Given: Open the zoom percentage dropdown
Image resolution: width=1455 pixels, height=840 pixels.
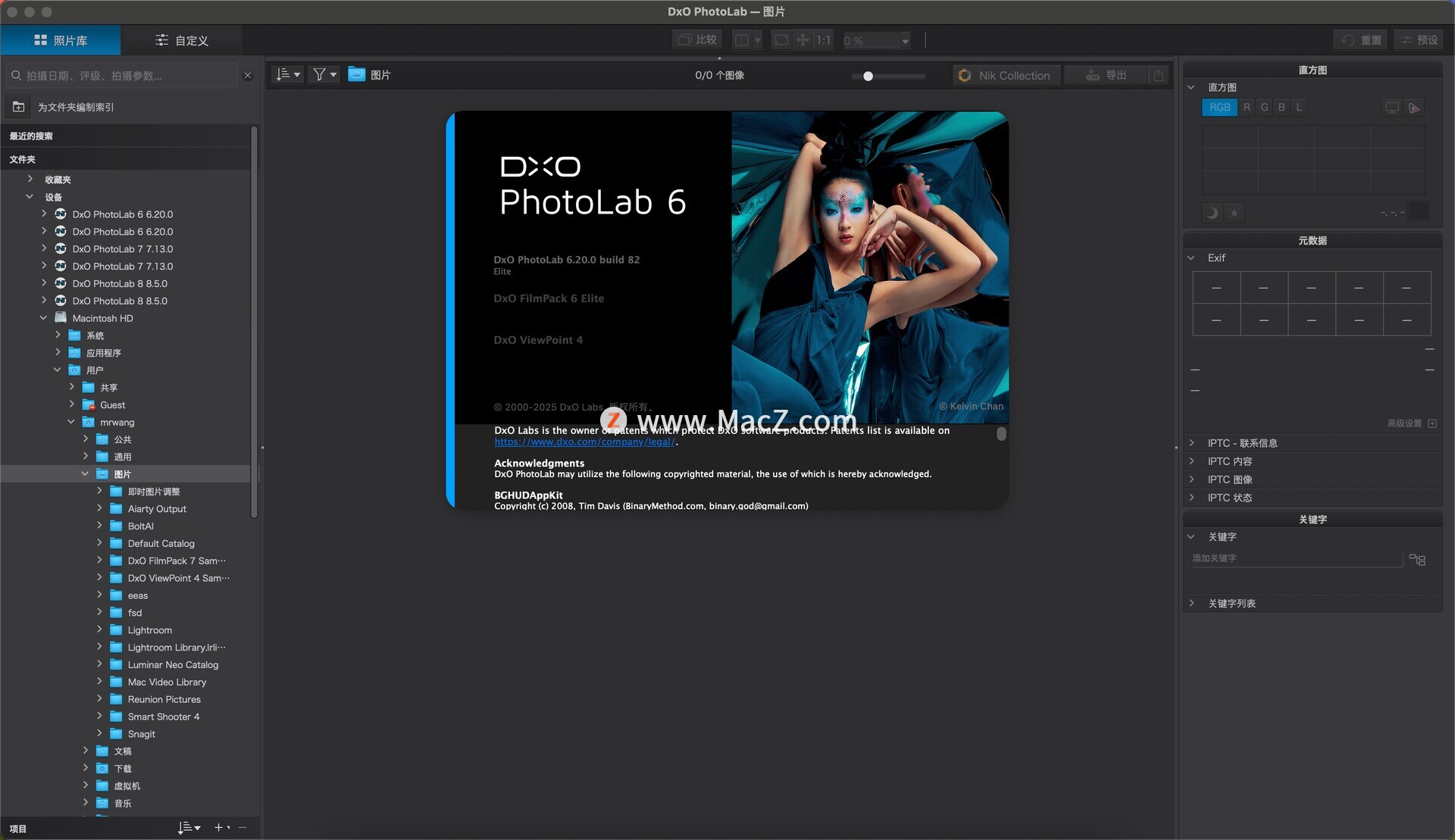Looking at the screenshot, I should click(905, 40).
